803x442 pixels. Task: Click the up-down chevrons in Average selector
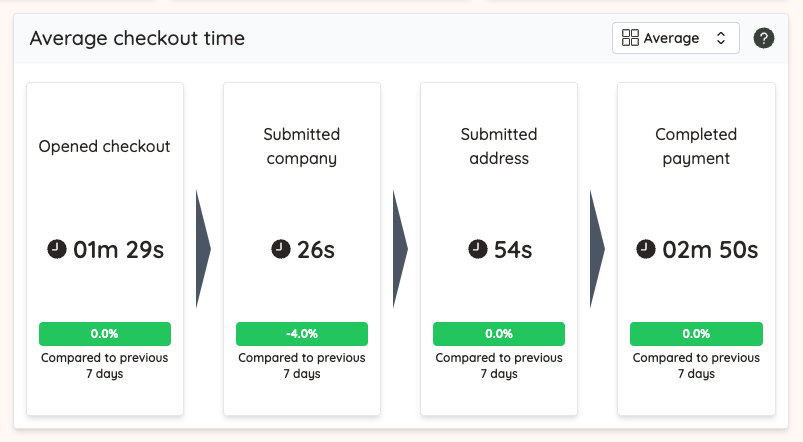pyautogui.click(x=721, y=38)
